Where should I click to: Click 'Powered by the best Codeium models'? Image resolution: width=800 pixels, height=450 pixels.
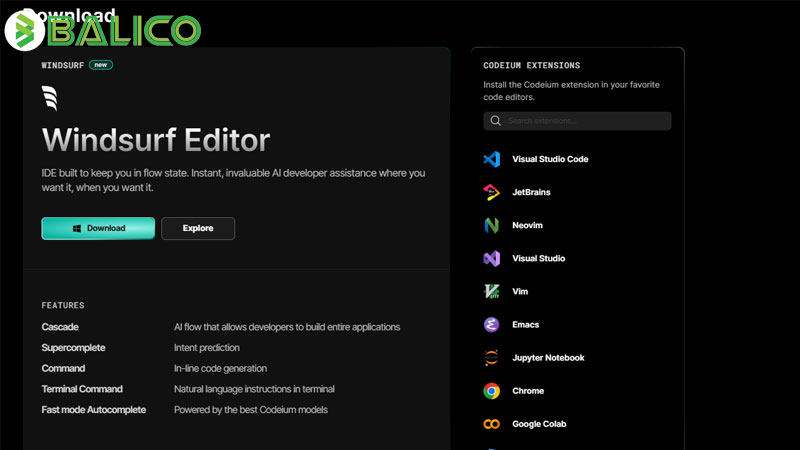[251, 410]
